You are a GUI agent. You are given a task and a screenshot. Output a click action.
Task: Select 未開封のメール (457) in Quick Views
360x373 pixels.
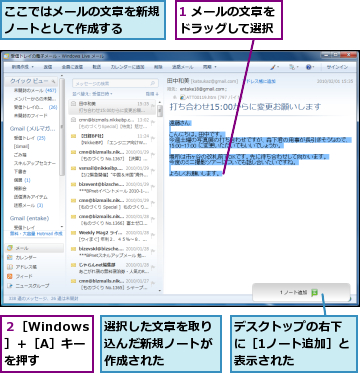[x=35, y=90]
